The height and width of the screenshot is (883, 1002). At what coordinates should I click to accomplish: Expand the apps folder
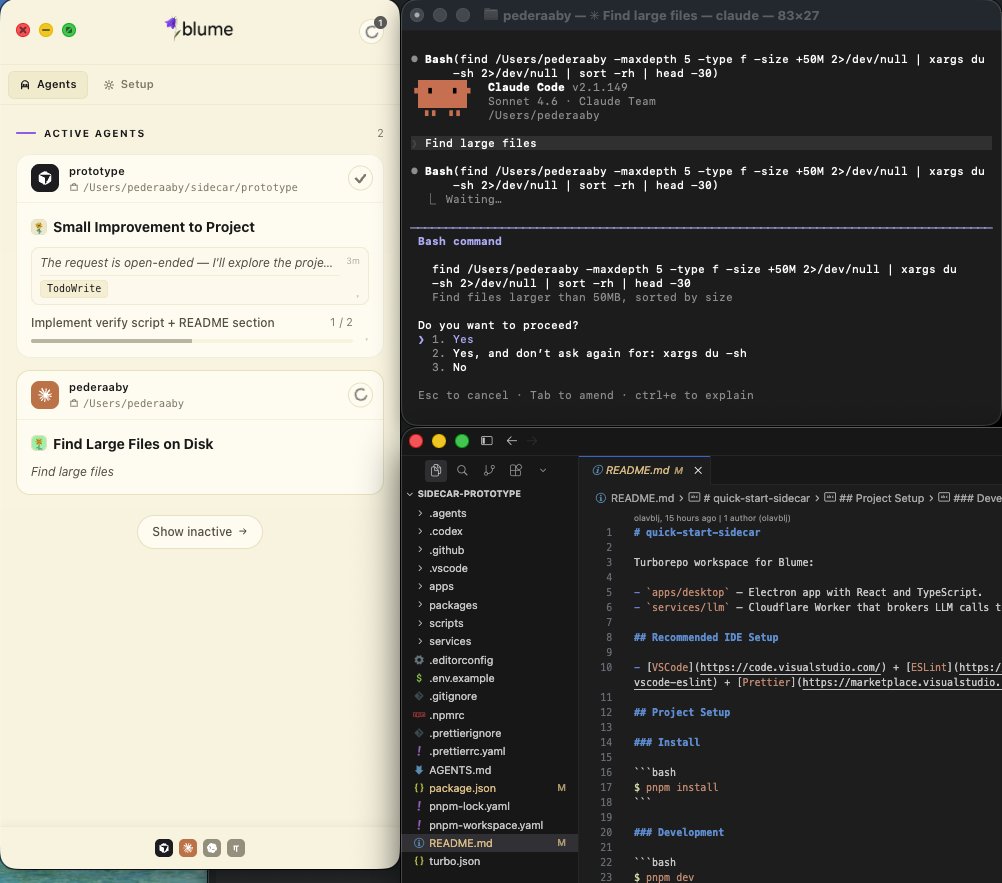[x=441, y=587]
